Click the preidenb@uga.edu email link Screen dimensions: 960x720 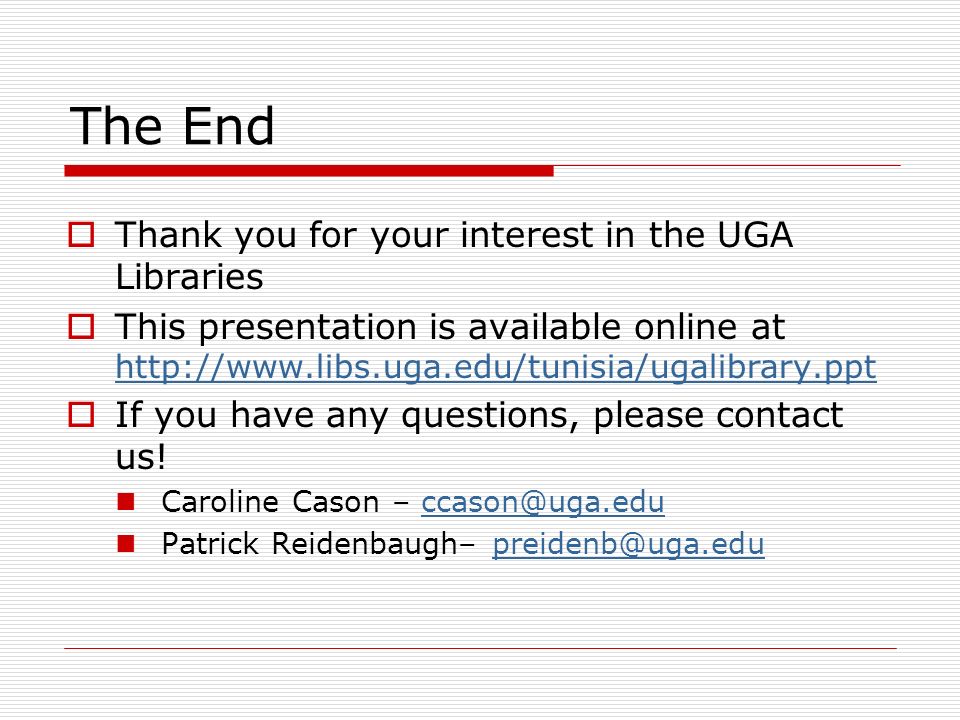coord(628,544)
